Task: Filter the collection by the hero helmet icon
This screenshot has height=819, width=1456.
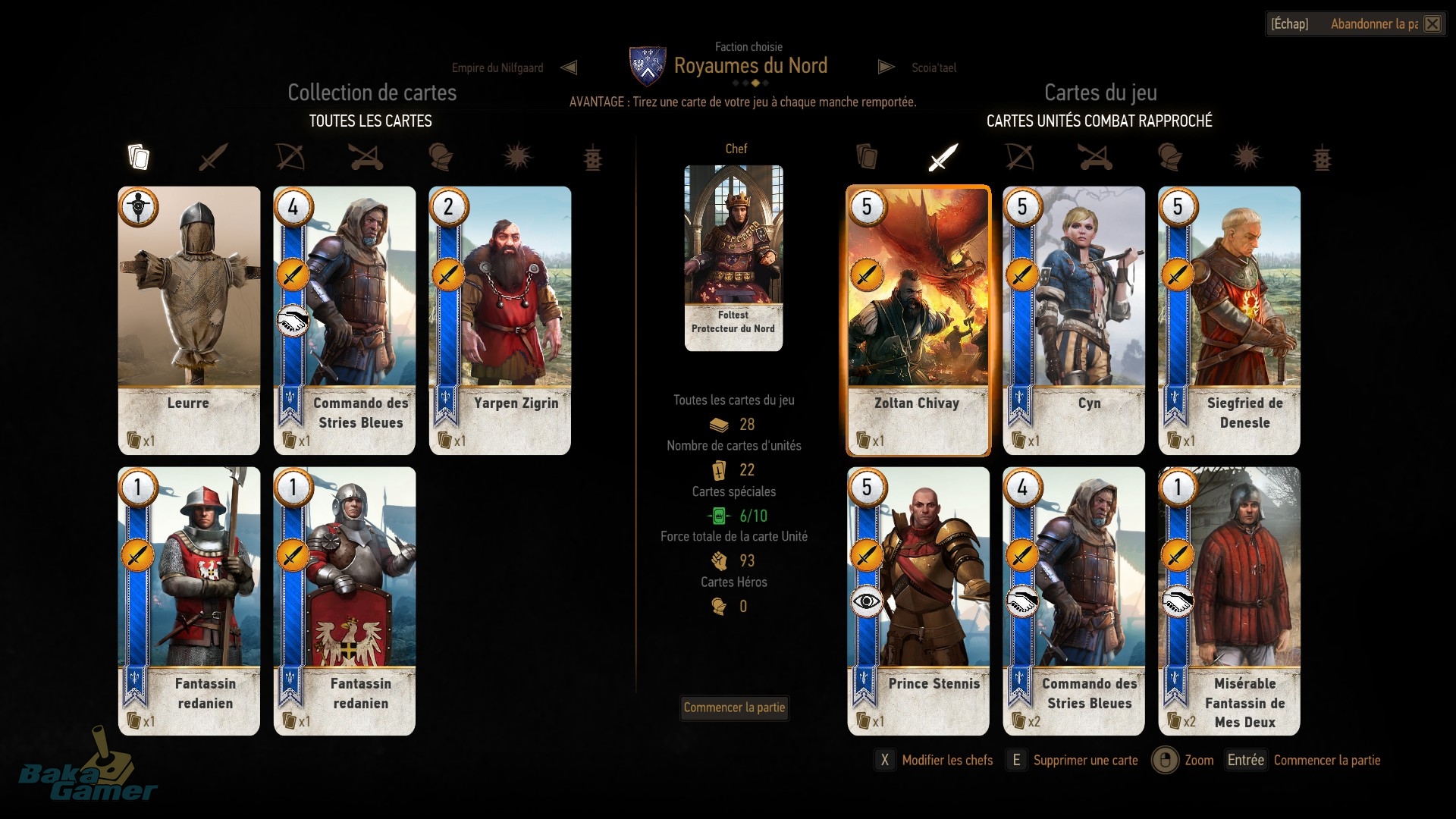Action: tap(441, 157)
